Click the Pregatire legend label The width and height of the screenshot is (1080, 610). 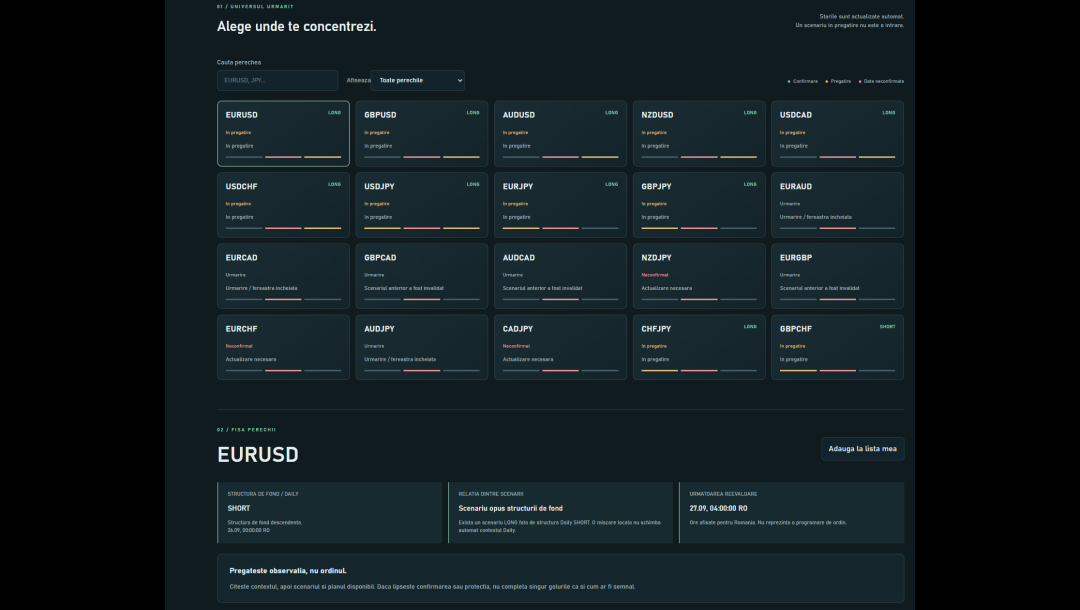point(840,81)
